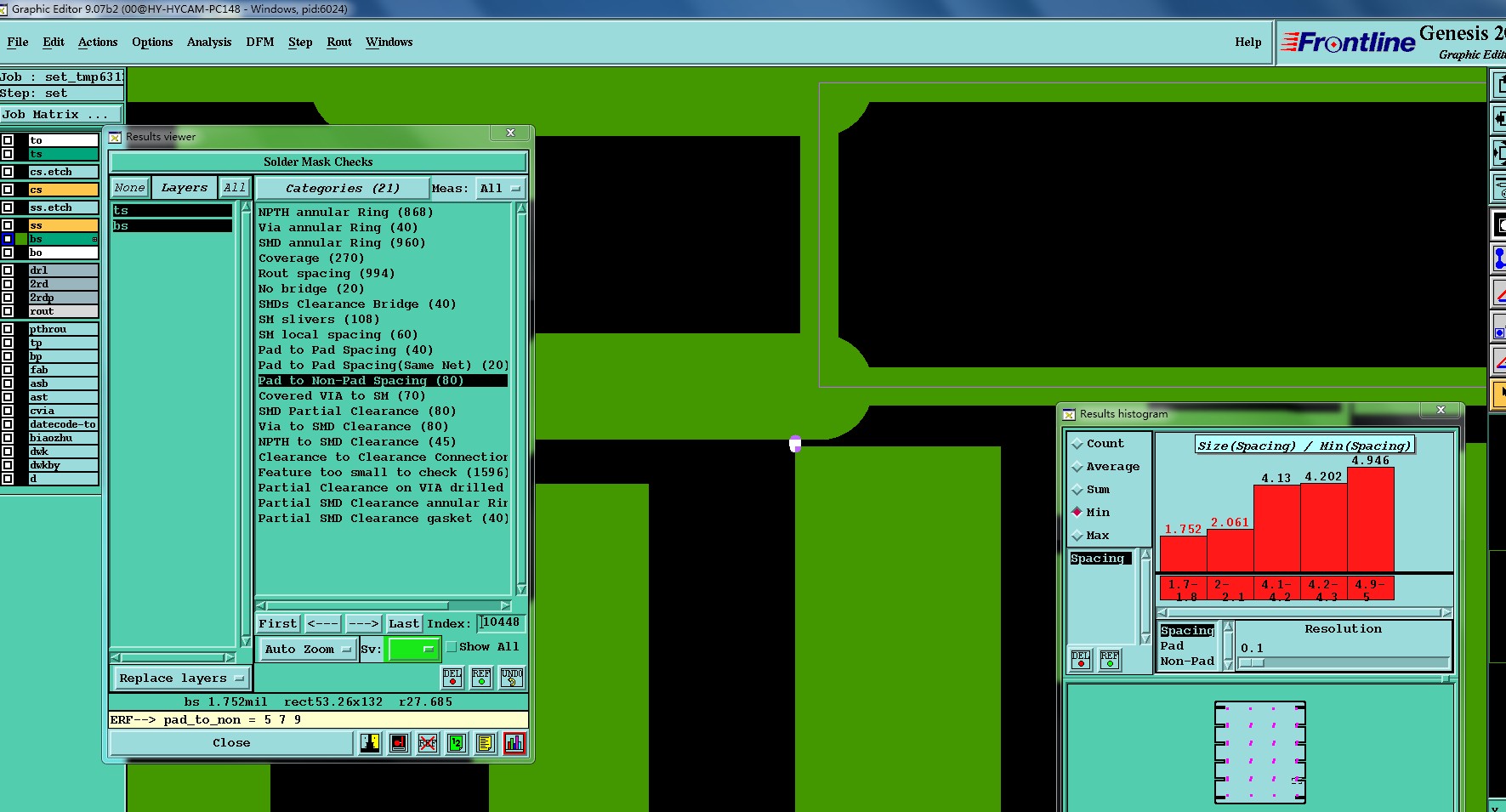Click the board thumbnail in histogram window
This screenshot has width=1506, height=812.
[1260, 752]
